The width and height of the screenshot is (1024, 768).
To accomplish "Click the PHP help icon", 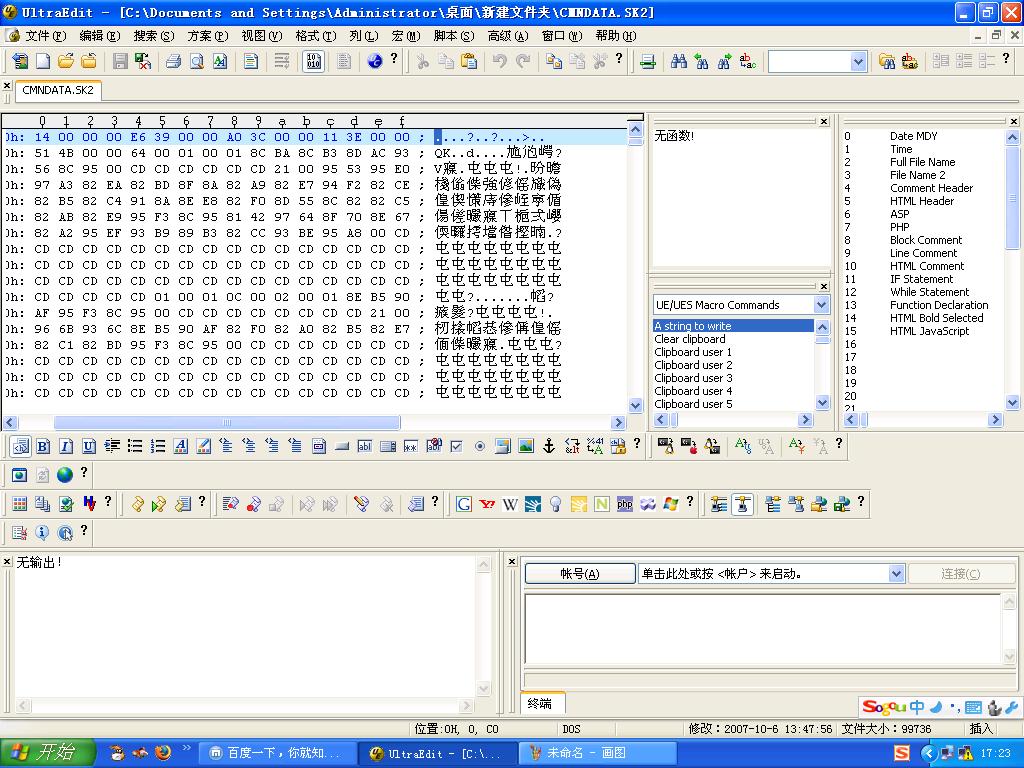I will coord(625,504).
